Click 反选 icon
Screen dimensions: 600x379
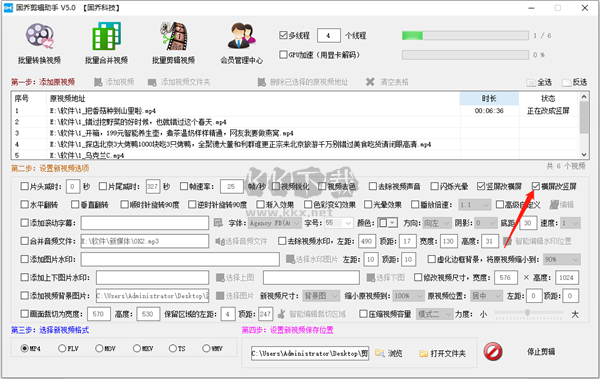click(566, 82)
